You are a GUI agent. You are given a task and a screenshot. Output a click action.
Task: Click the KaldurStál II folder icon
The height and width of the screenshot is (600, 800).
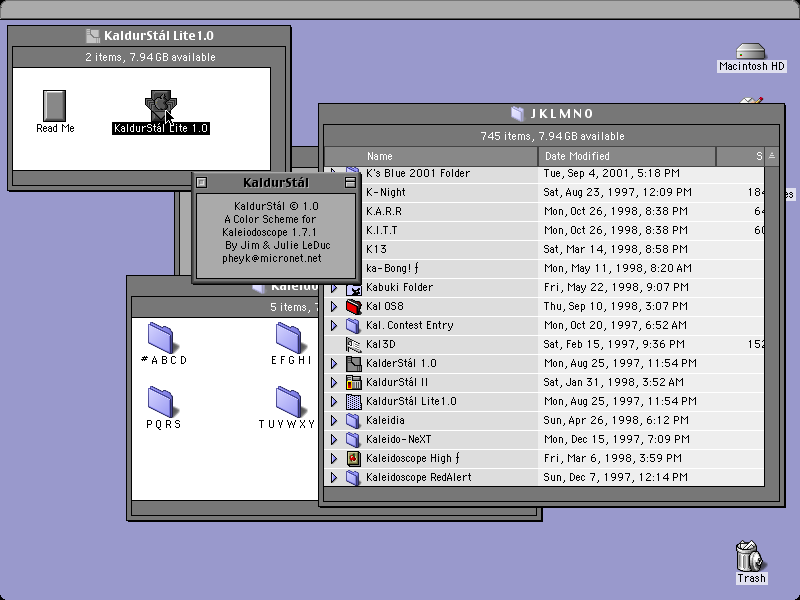(x=354, y=383)
